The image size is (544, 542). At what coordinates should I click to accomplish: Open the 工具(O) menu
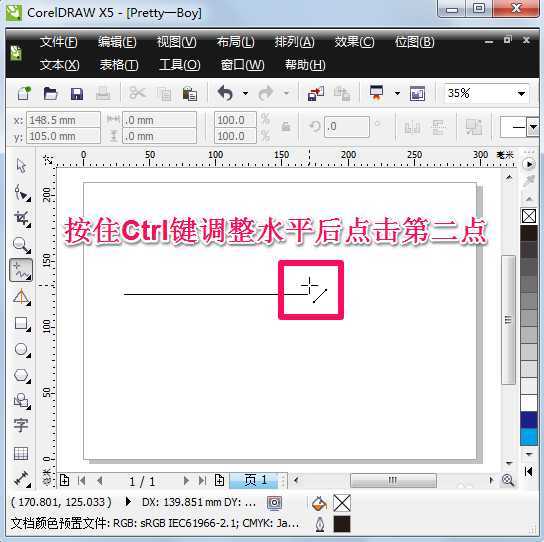click(179, 65)
